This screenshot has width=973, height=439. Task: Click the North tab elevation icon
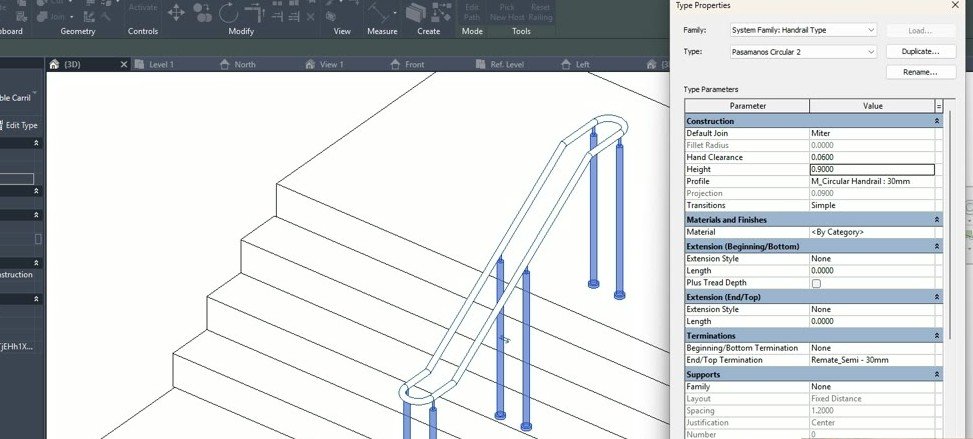(225, 64)
